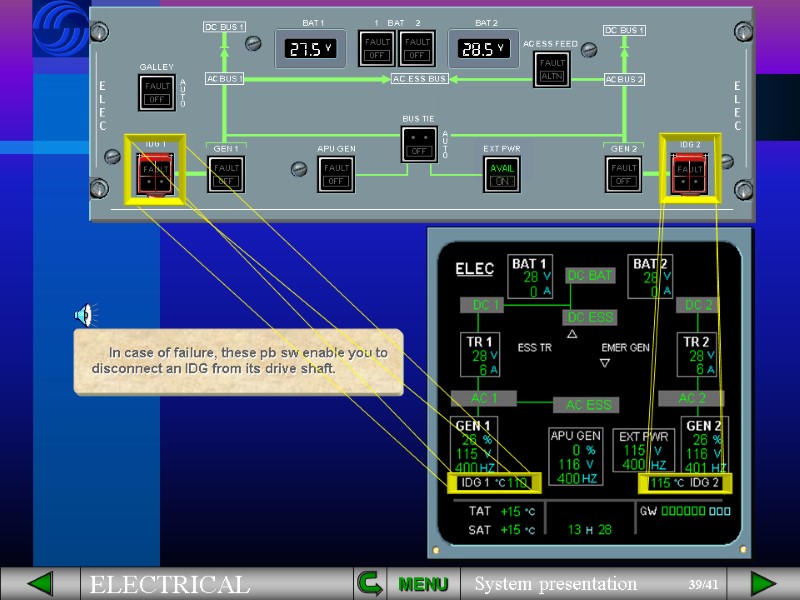This screenshot has width=800, height=600.
Task: Click the BAT 2 pushbutton switch
Action: [x=417, y=48]
